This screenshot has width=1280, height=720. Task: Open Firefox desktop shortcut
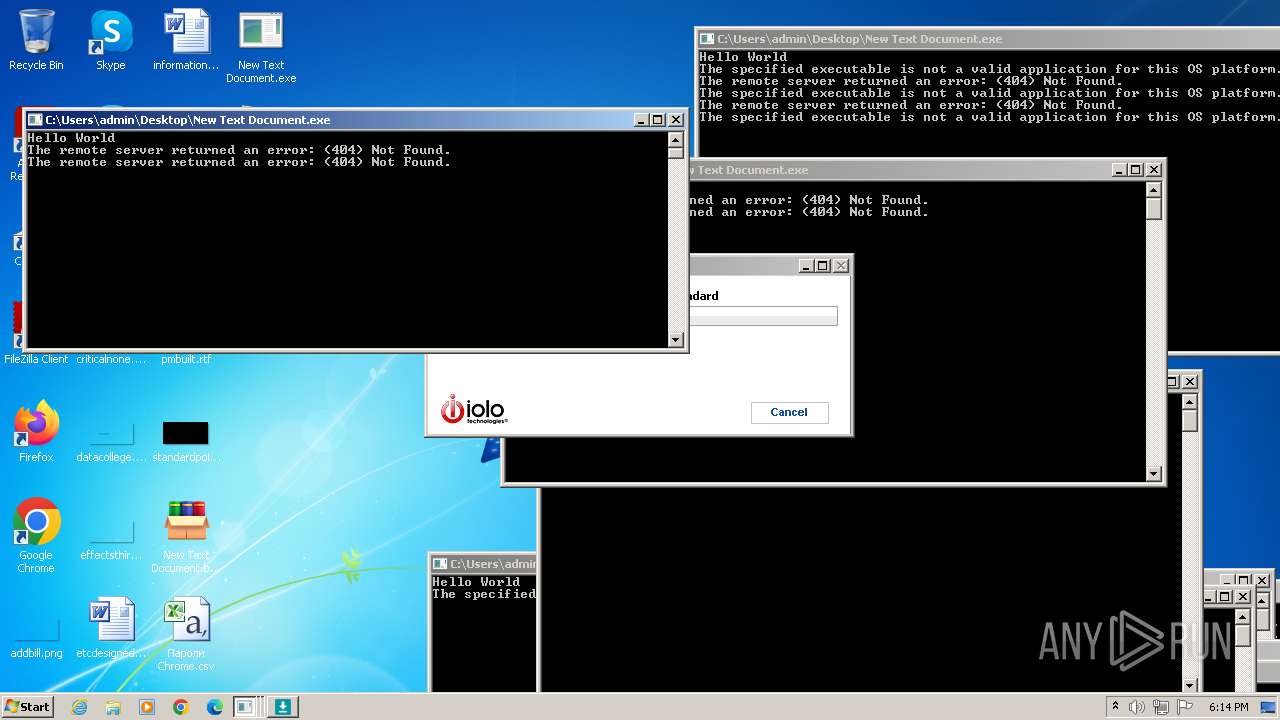point(36,431)
